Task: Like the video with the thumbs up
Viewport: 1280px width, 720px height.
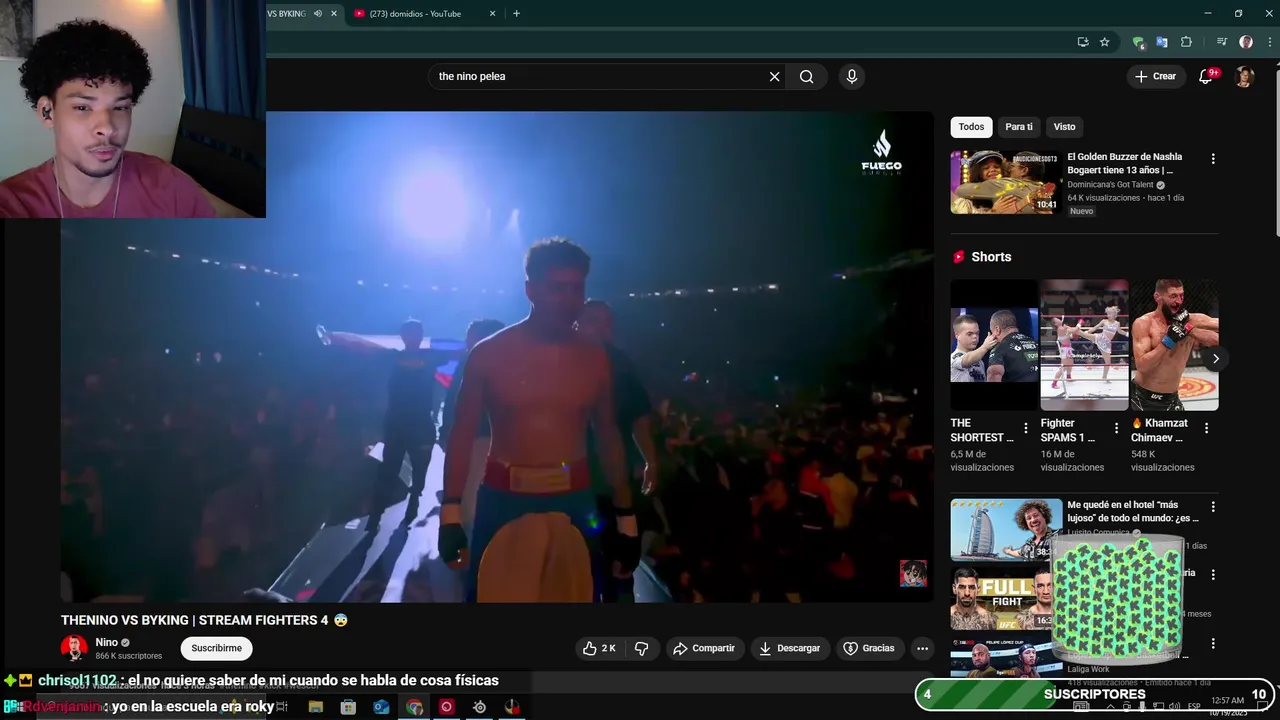Action: 599,648
